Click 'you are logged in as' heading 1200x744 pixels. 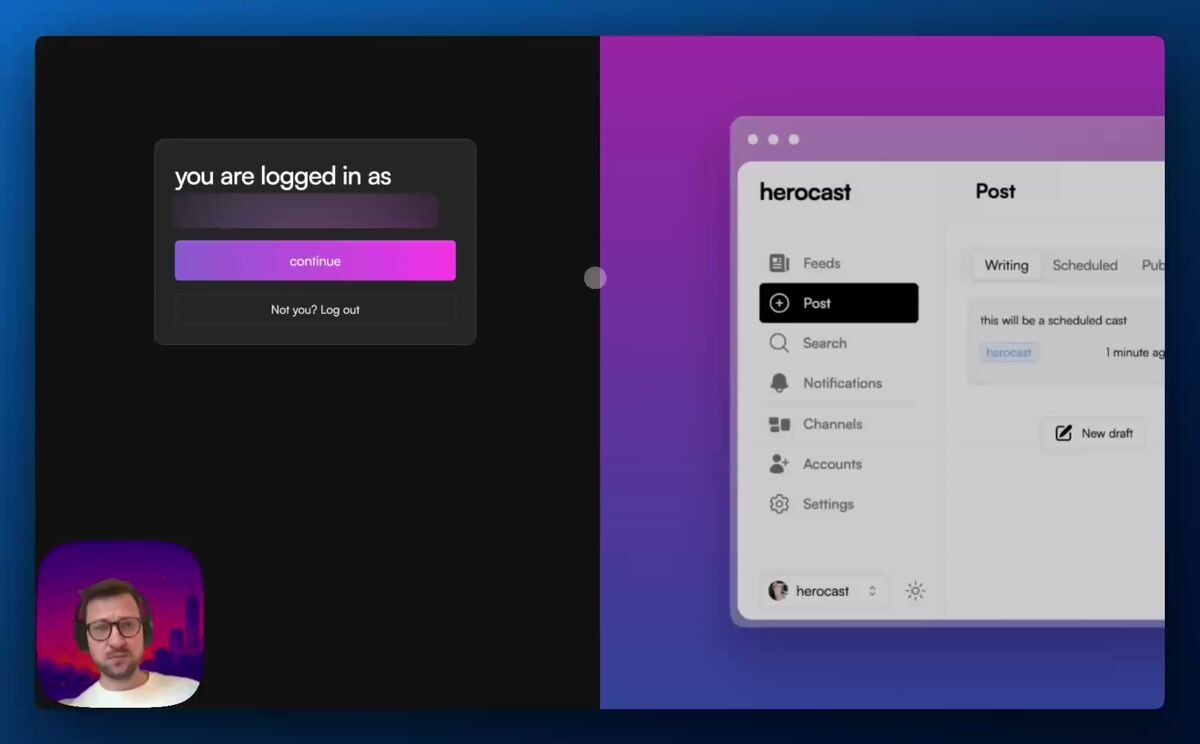tap(283, 177)
